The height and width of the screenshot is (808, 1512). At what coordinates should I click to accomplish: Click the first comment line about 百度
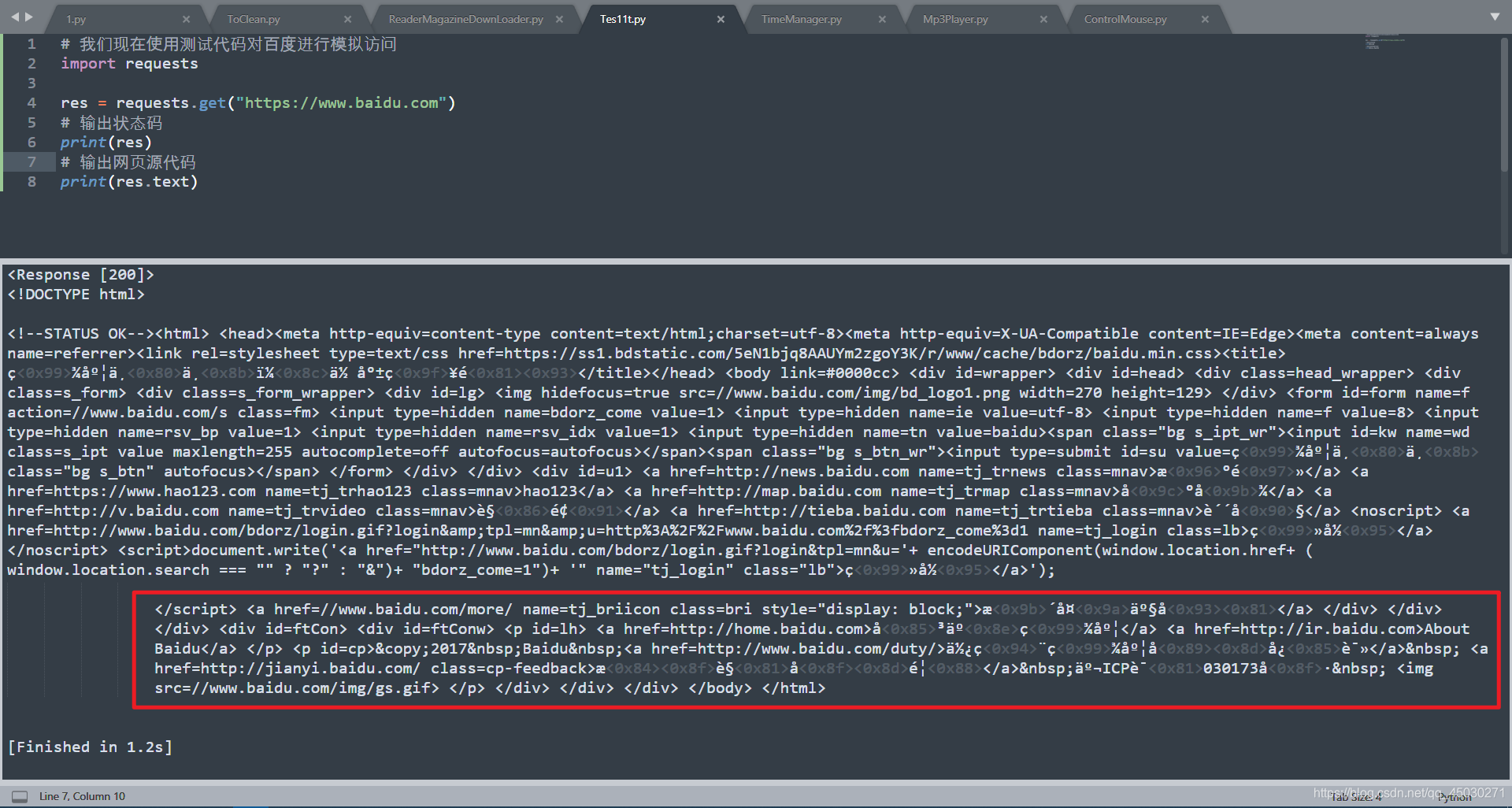tap(228, 44)
